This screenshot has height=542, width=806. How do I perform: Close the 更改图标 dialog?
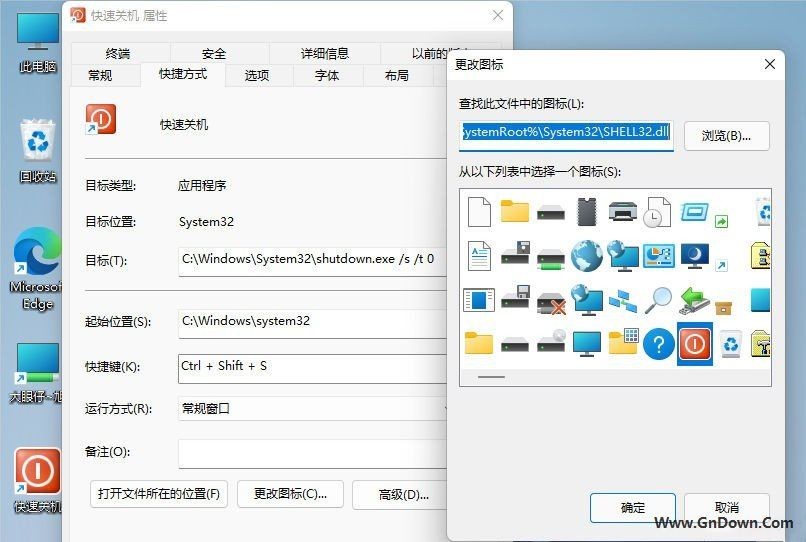[x=770, y=64]
